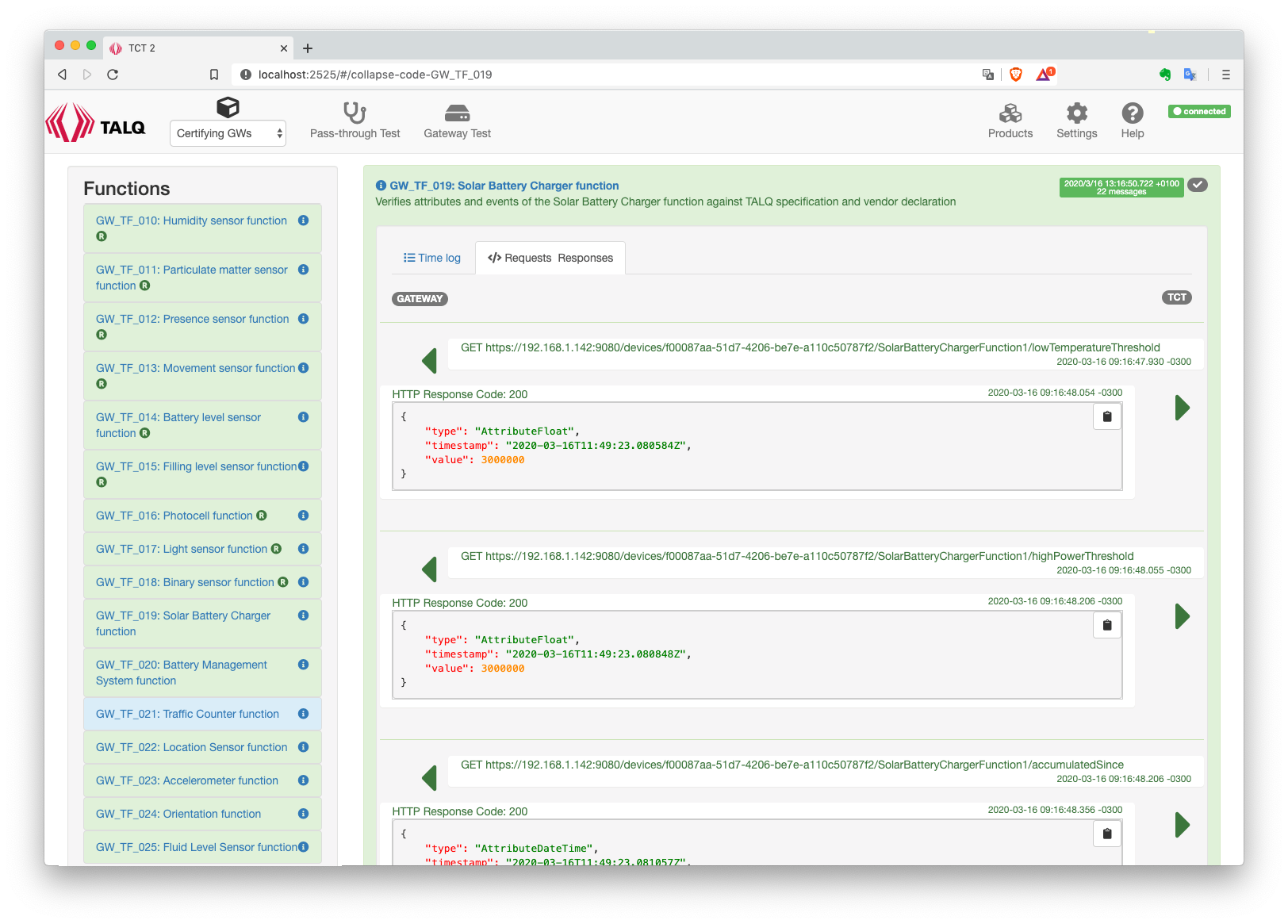Click the green connected status badge

tap(1199, 112)
